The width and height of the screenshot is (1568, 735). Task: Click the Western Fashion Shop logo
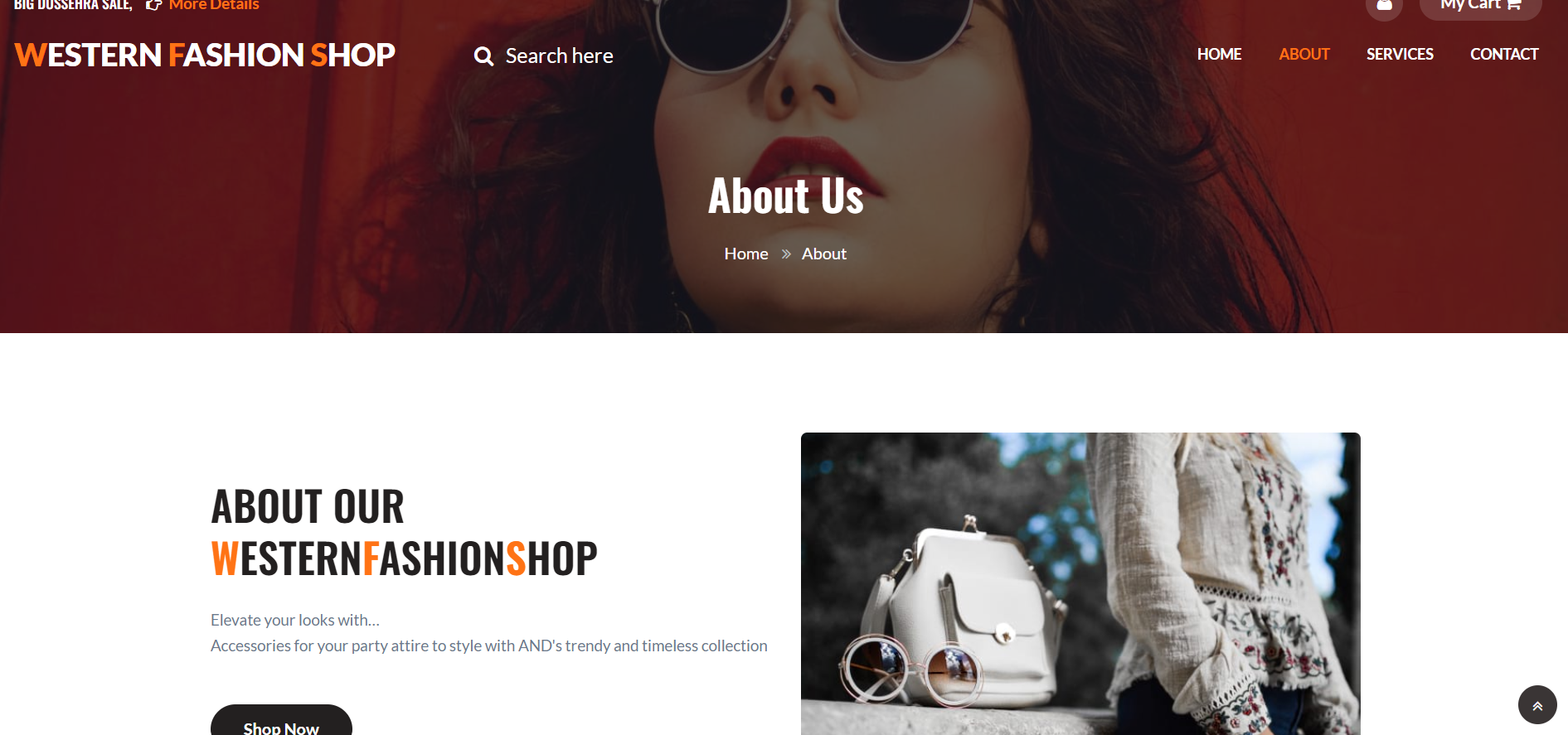205,56
